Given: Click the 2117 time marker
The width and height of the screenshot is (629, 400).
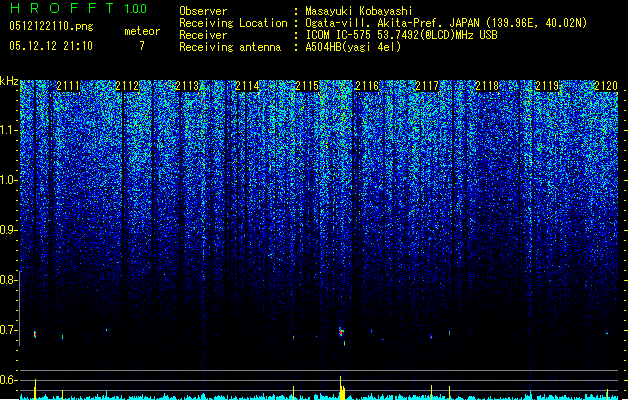Looking at the screenshot, I should (427, 86).
